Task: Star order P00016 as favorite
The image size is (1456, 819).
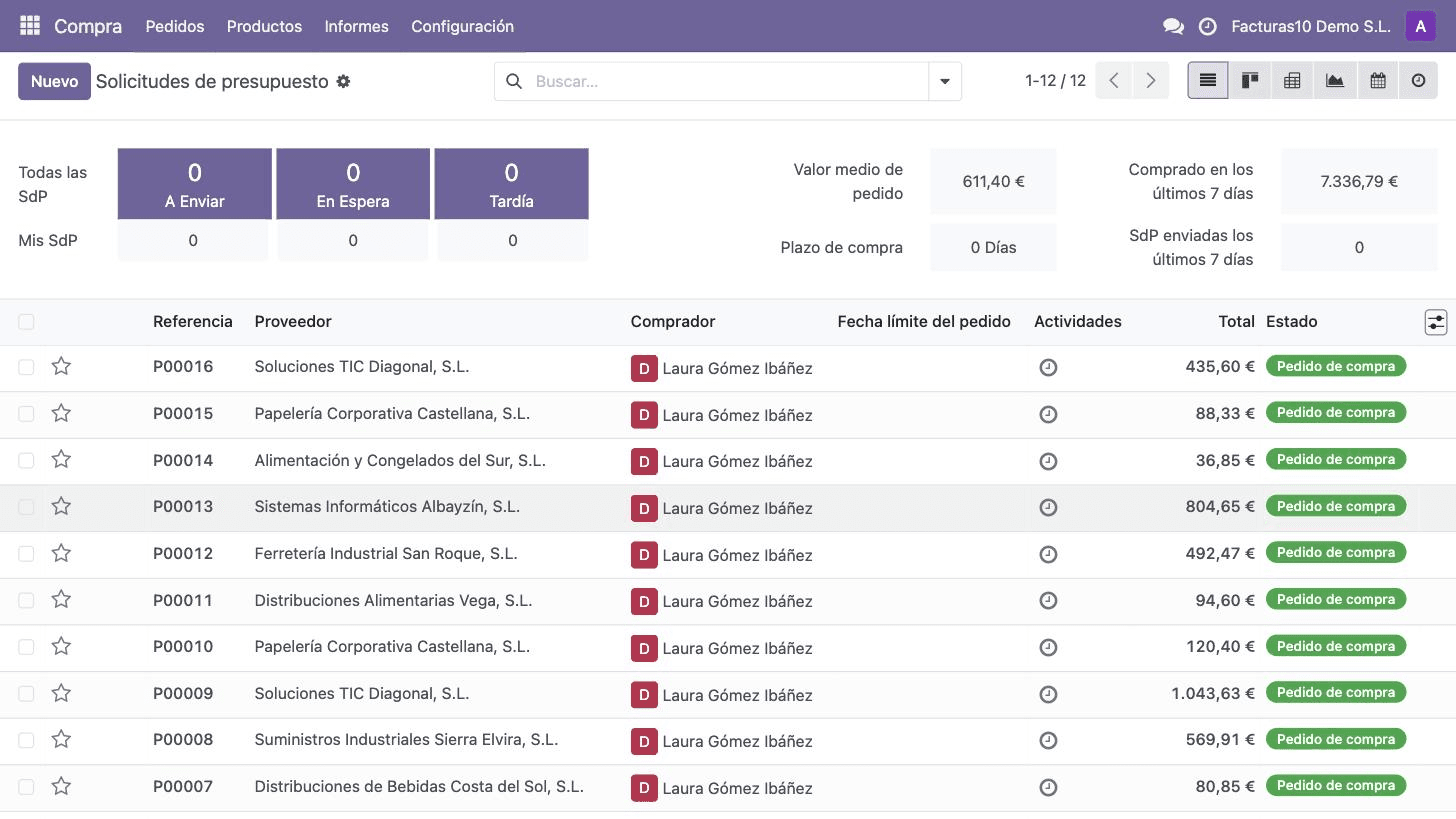Action: 61,366
